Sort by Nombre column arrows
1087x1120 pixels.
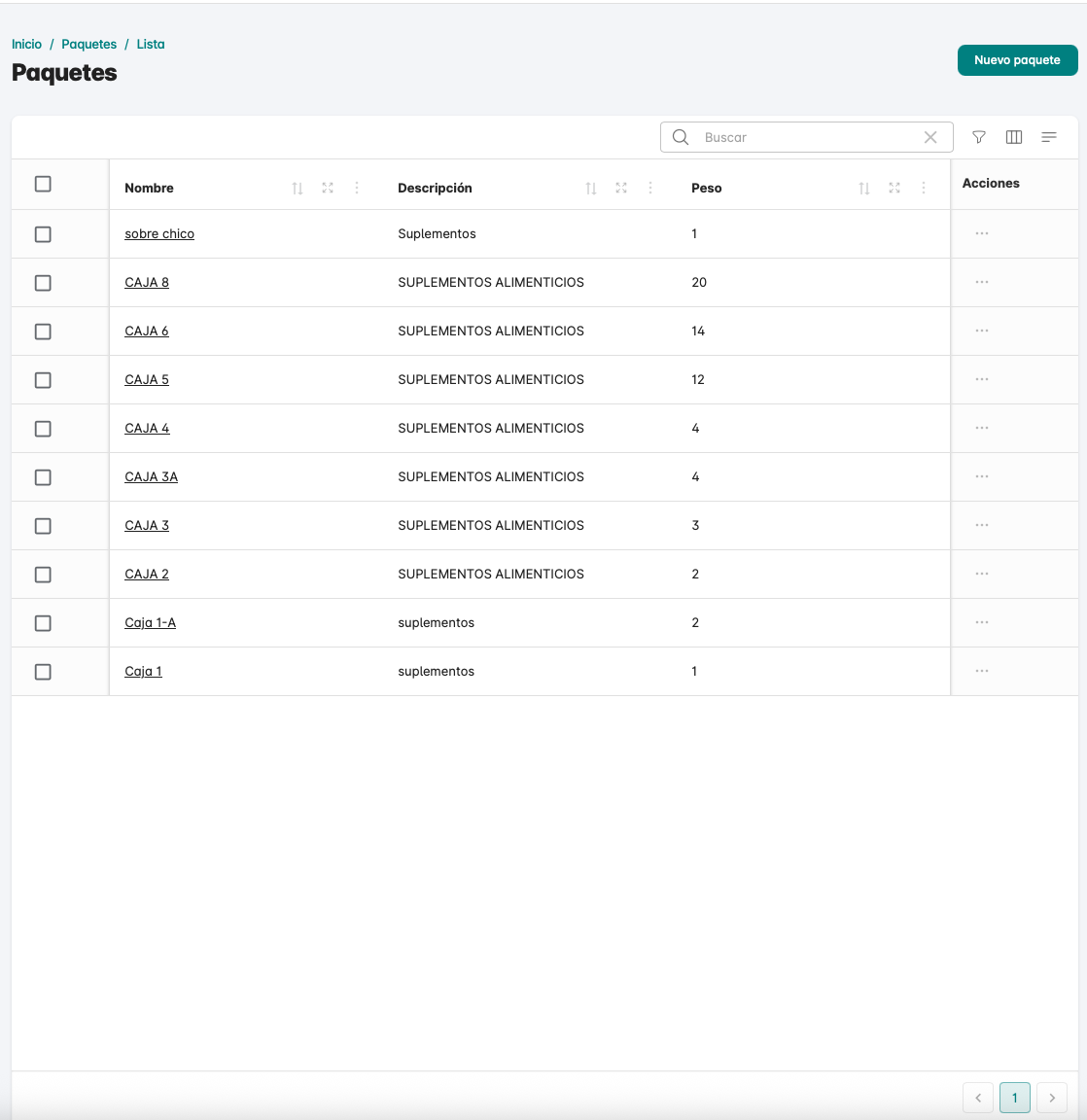tap(298, 188)
